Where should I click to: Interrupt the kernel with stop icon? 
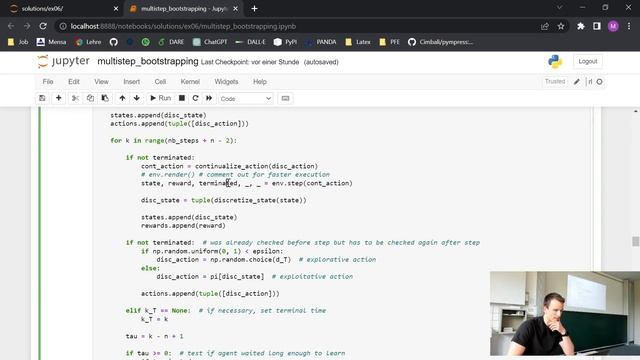[182, 98]
